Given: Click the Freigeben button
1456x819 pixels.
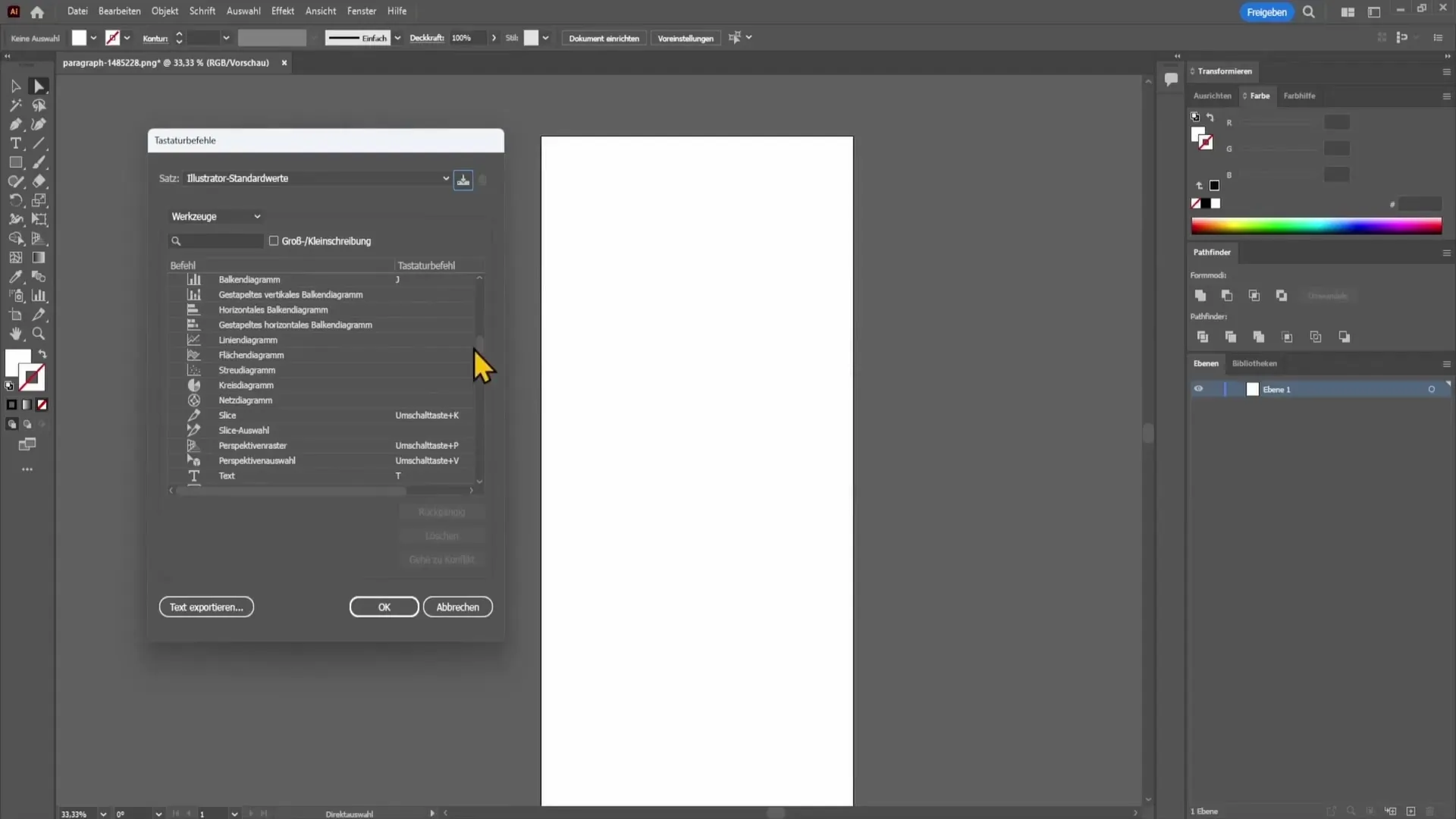Looking at the screenshot, I should (1266, 12).
